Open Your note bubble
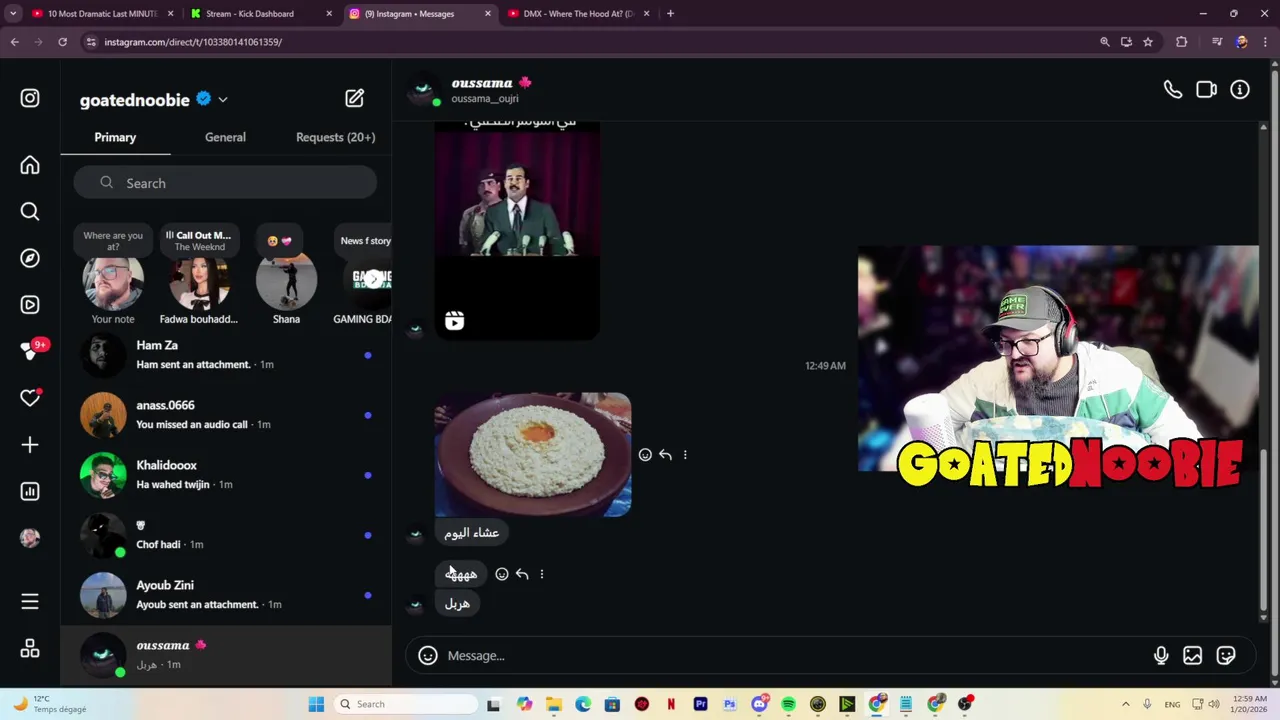Screen dimensions: 1280x720 pyautogui.click(x=113, y=241)
